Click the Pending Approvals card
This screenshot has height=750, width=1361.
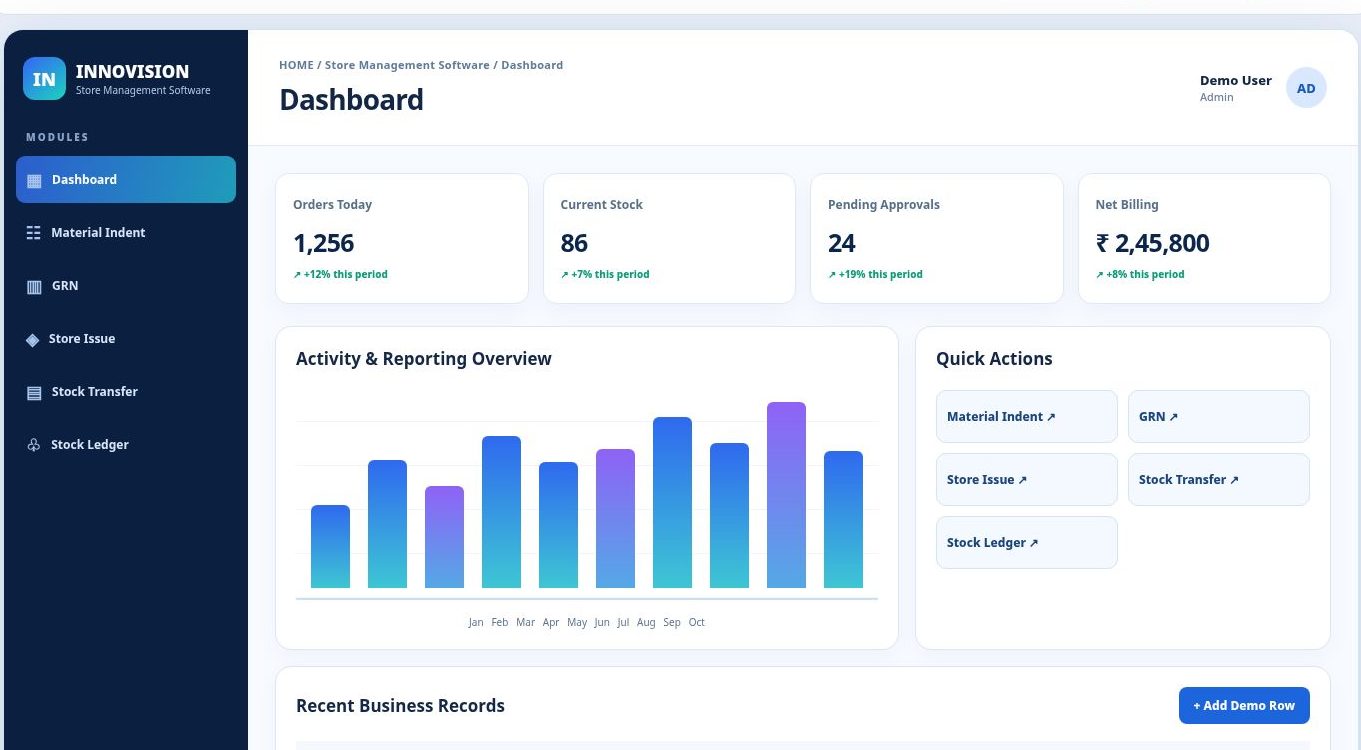(x=936, y=238)
